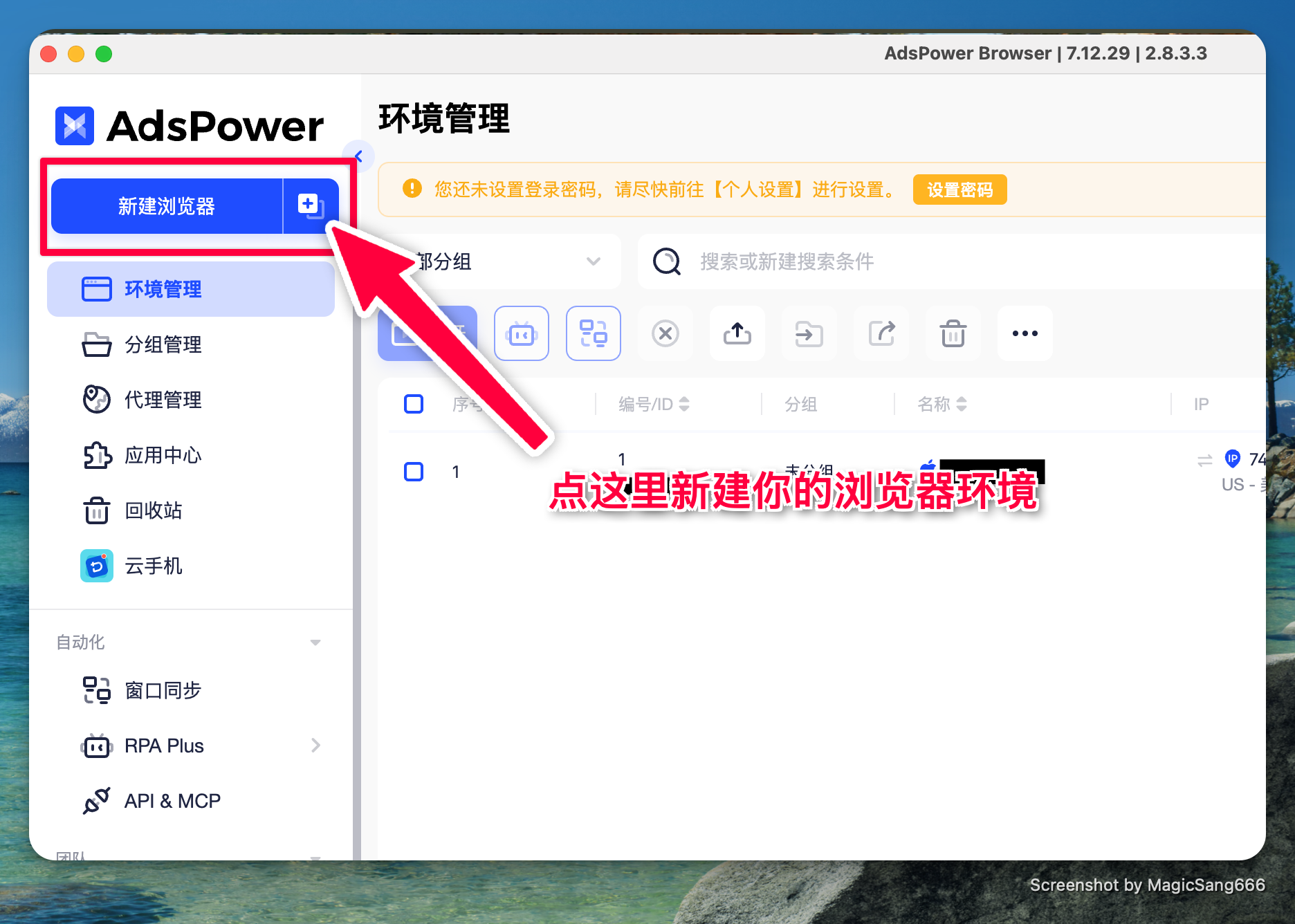This screenshot has width=1295, height=924.
Task: Open 代理管理 in the sidebar
Action: tap(163, 400)
